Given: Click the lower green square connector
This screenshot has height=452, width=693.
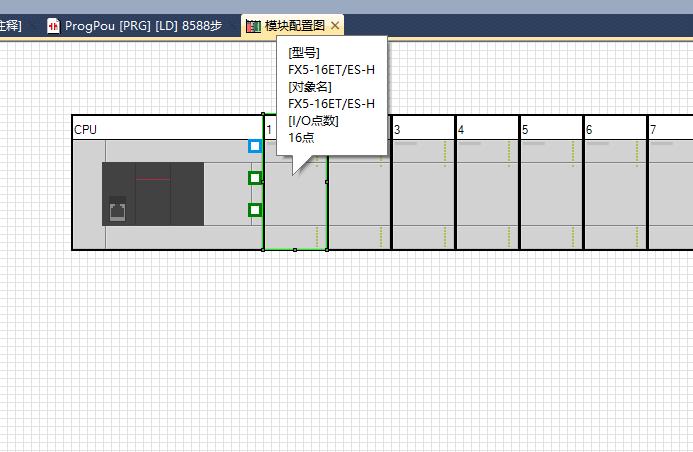Looking at the screenshot, I should (x=255, y=210).
